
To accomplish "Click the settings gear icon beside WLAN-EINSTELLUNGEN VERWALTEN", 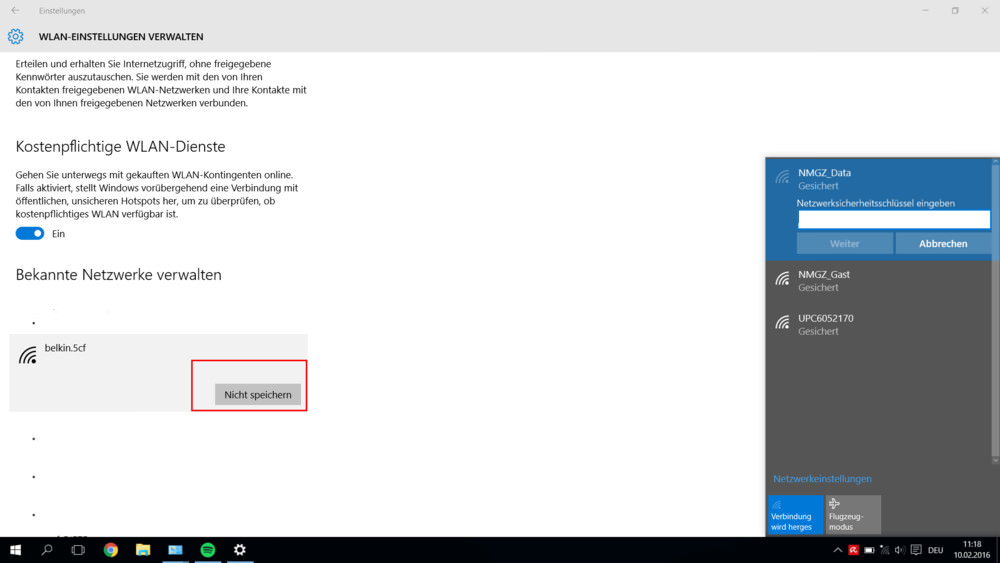I will point(16,36).
